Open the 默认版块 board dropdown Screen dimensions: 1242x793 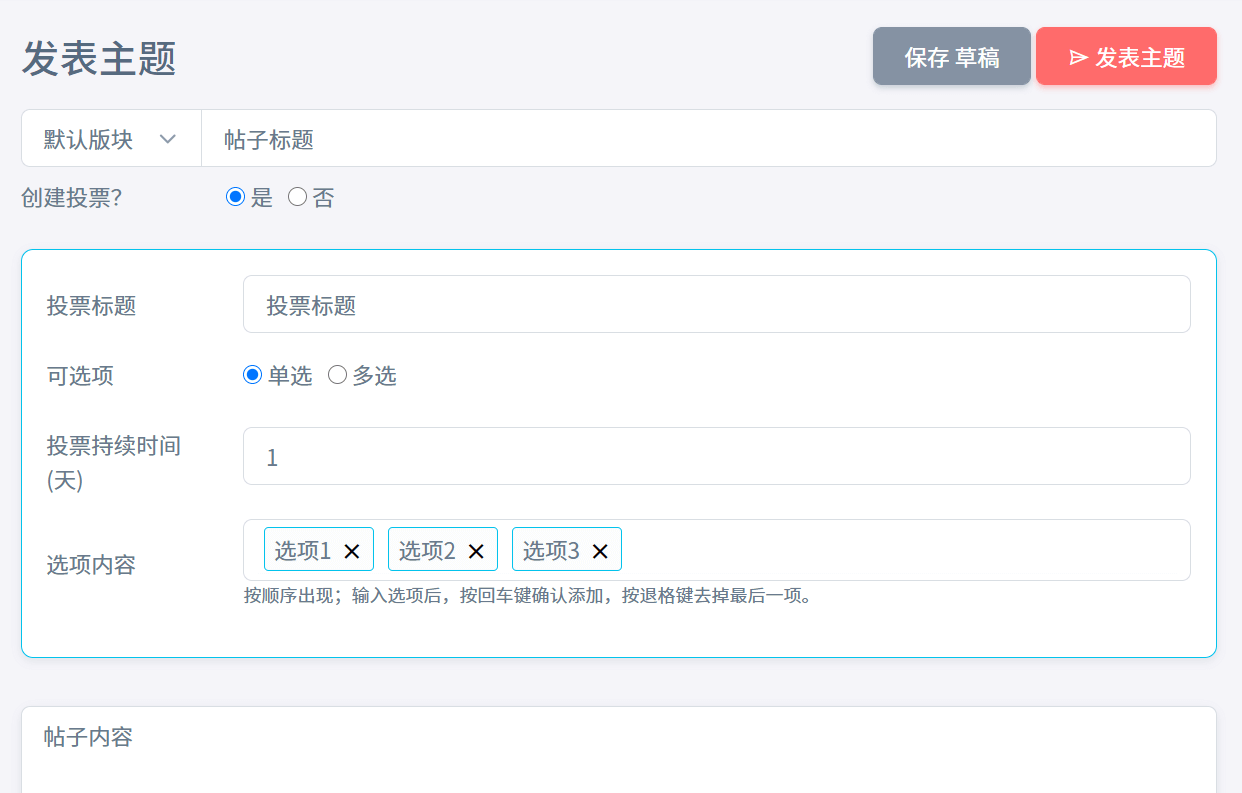click(x=111, y=139)
